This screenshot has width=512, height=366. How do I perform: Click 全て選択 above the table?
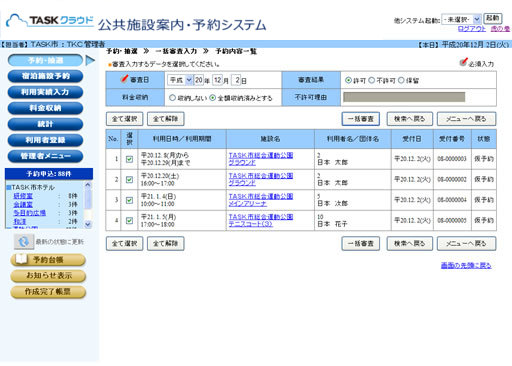tap(124, 119)
